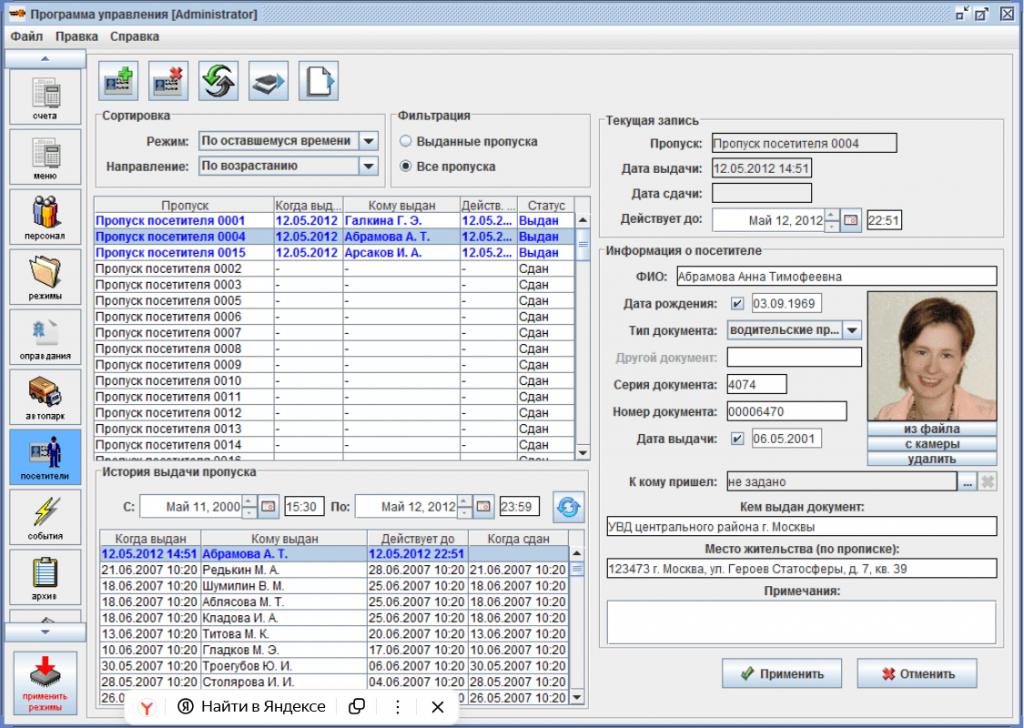Open the 'персонал' sidebar section
This screenshot has height=728, width=1024.
point(44,217)
